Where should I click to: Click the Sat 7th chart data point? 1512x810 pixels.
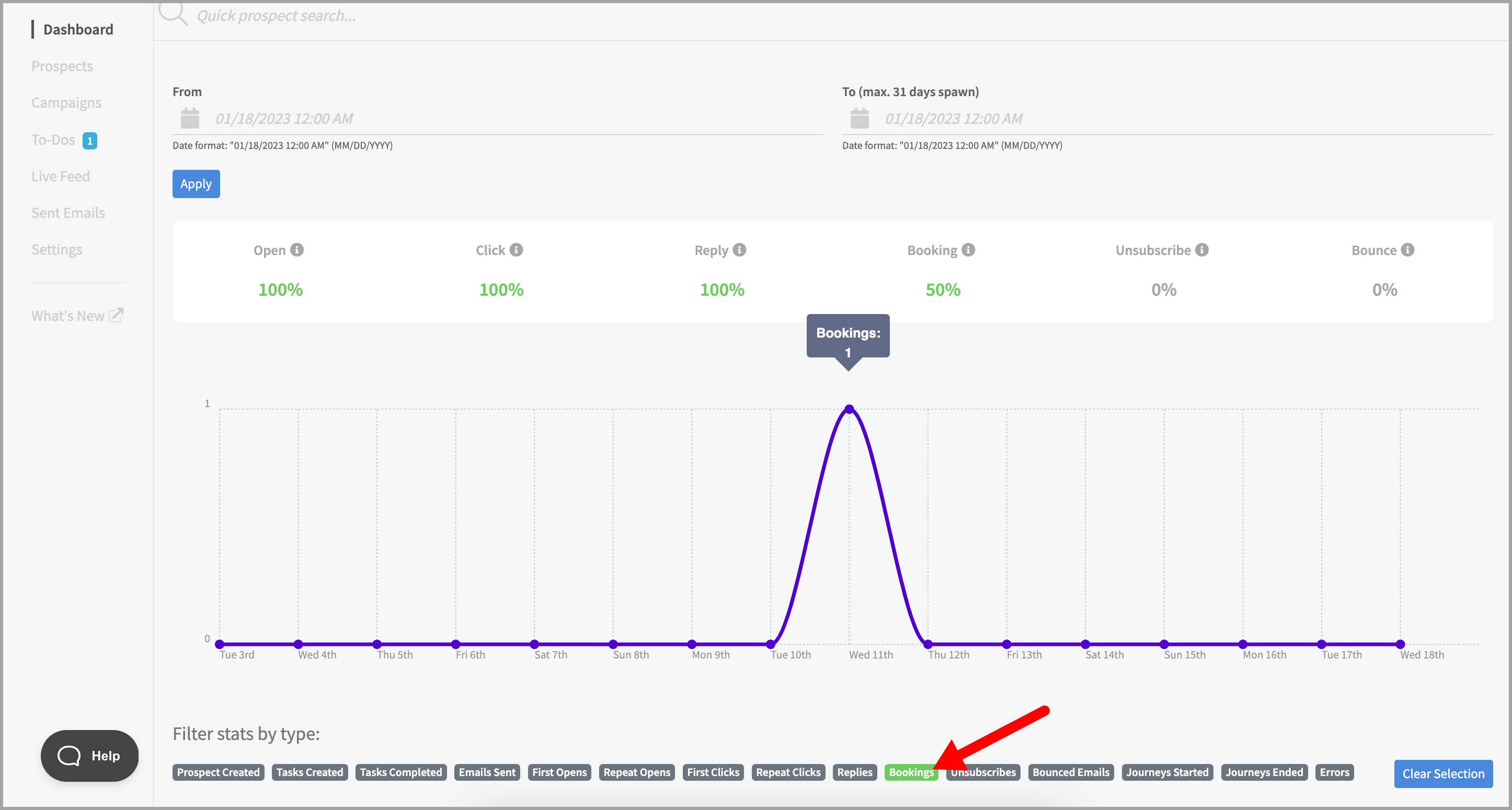[534, 644]
